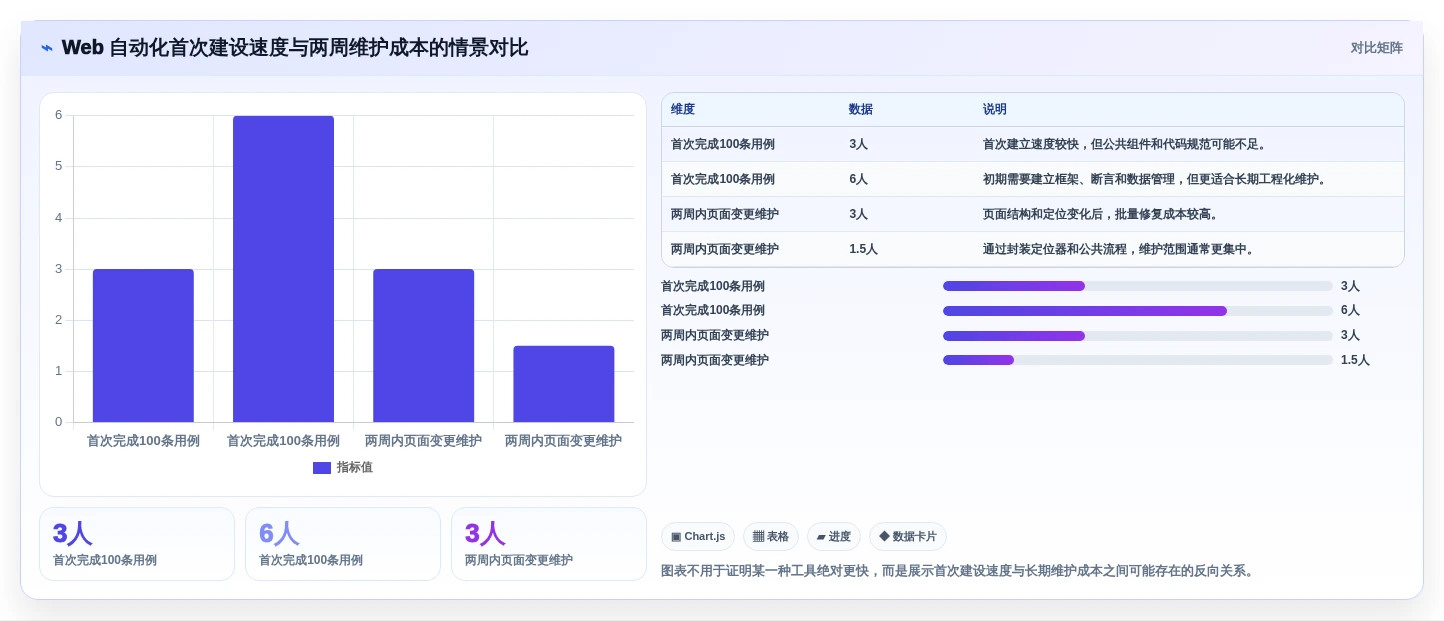Click the 指标值 legend label text
The image size is (1444, 621).
[x=355, y=468]
